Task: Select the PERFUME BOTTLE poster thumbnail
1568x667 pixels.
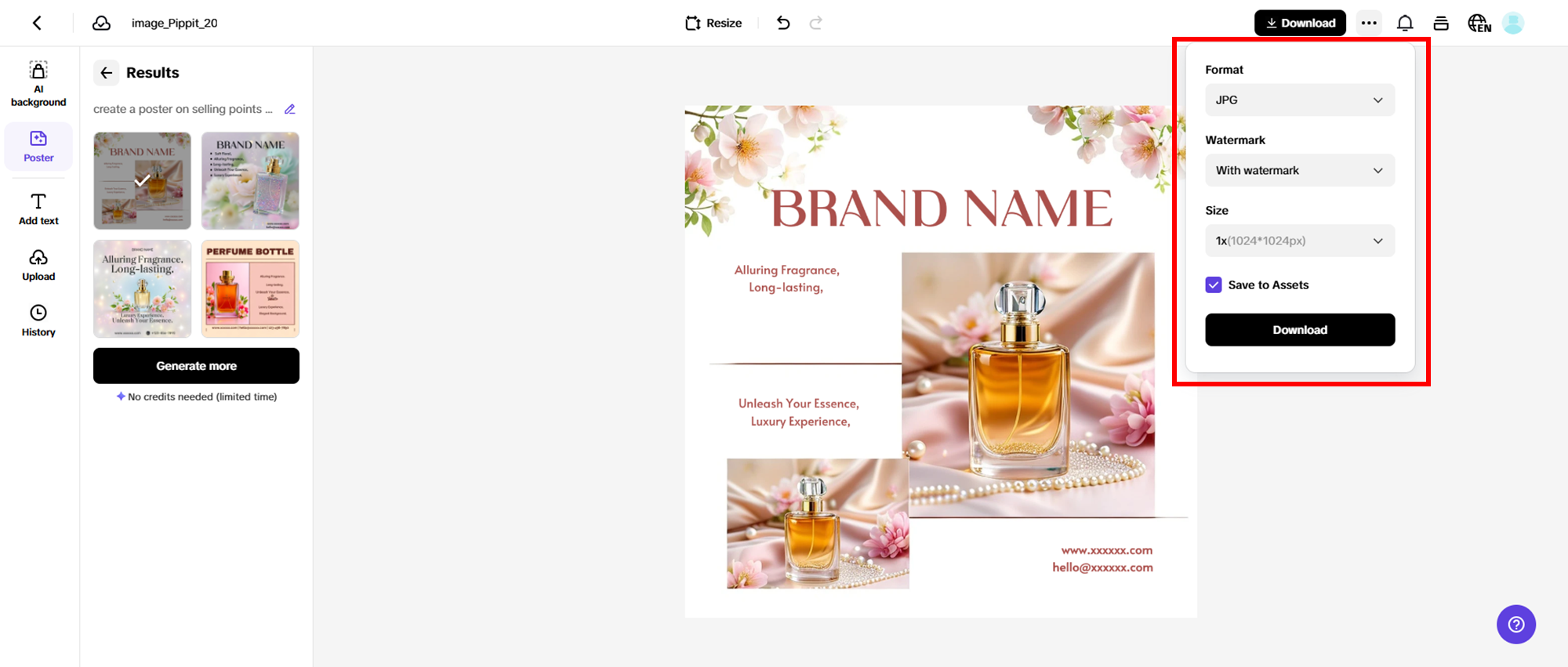Action: (x=250, y=288)
